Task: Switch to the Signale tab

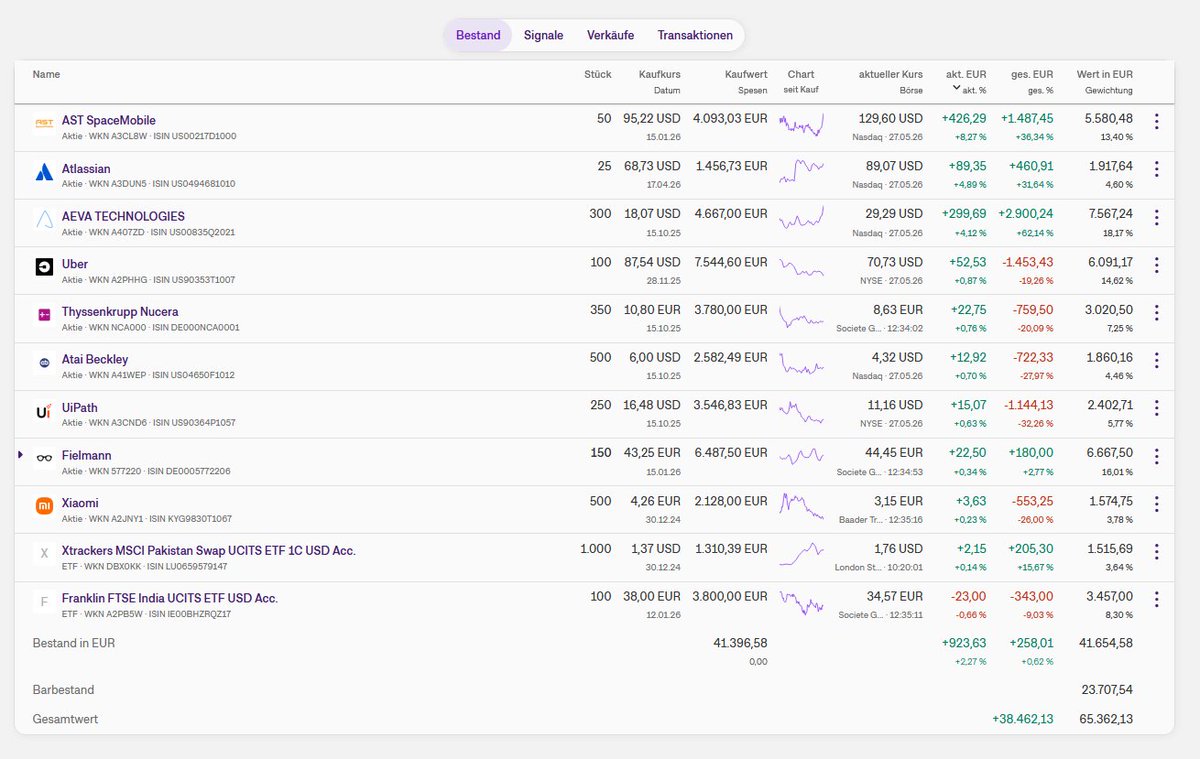Action: coord(544,35)
